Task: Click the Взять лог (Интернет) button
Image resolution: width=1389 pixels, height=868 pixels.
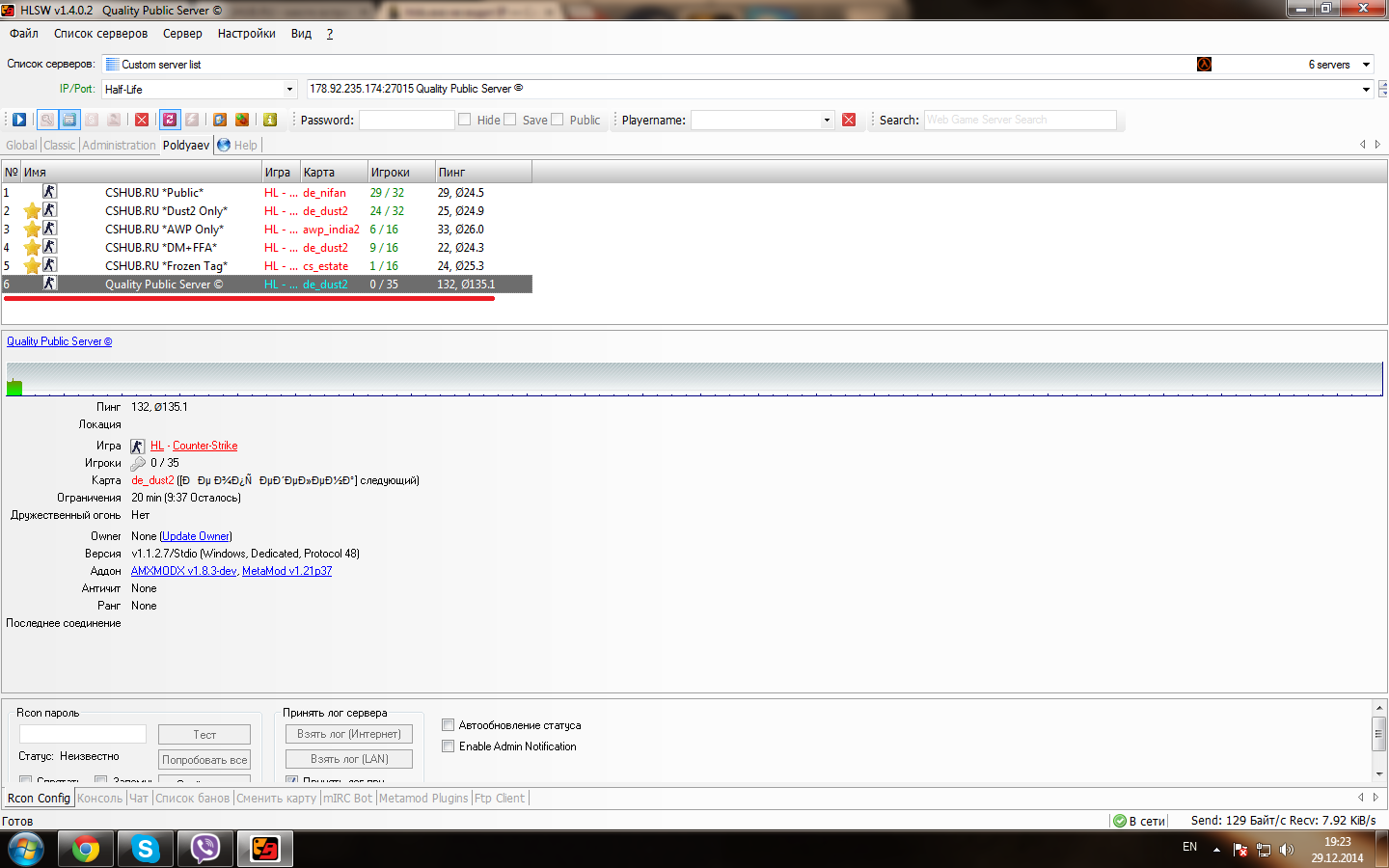Action: (349, 734)
